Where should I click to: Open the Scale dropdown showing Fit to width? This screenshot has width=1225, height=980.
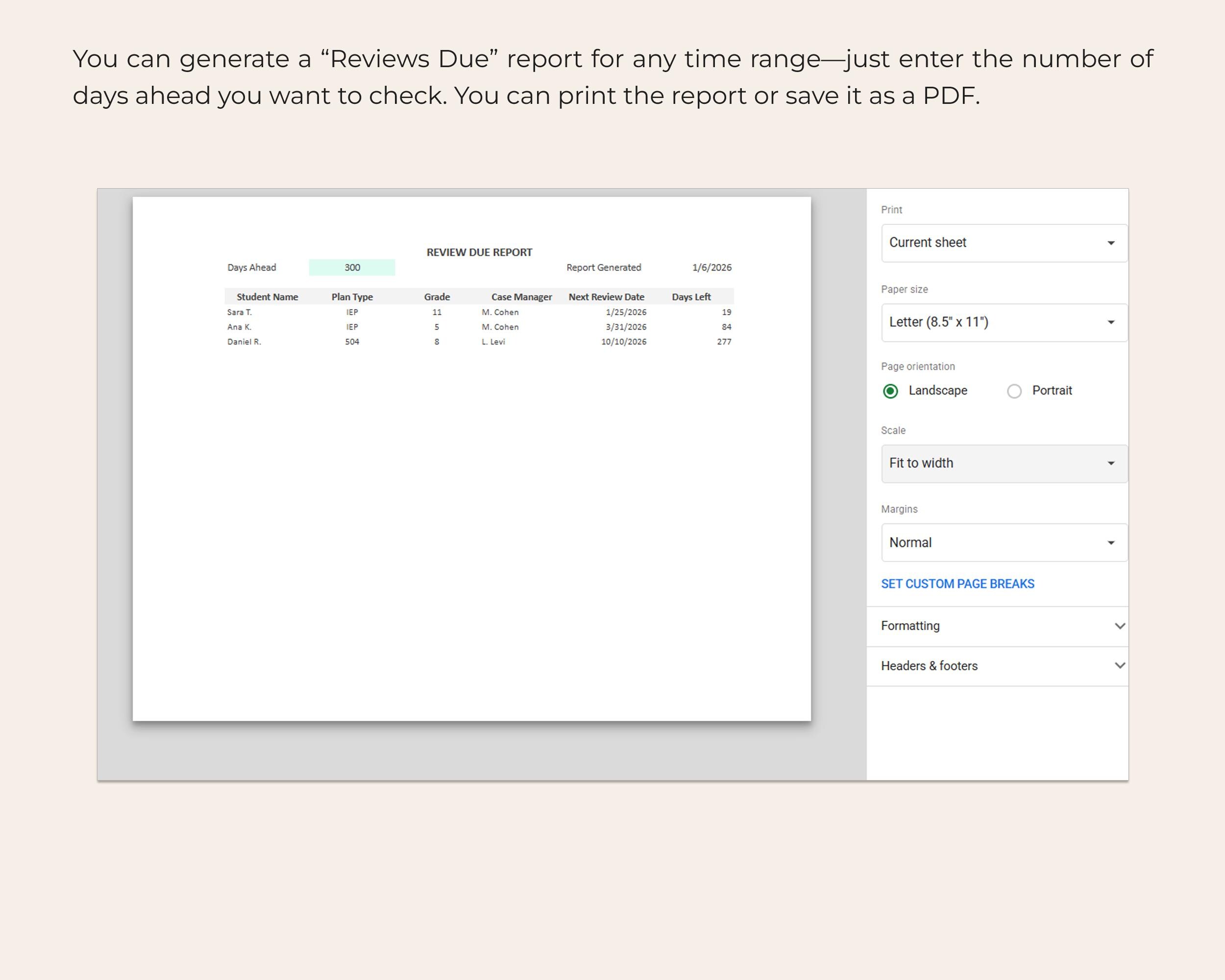pos(1004,464)
